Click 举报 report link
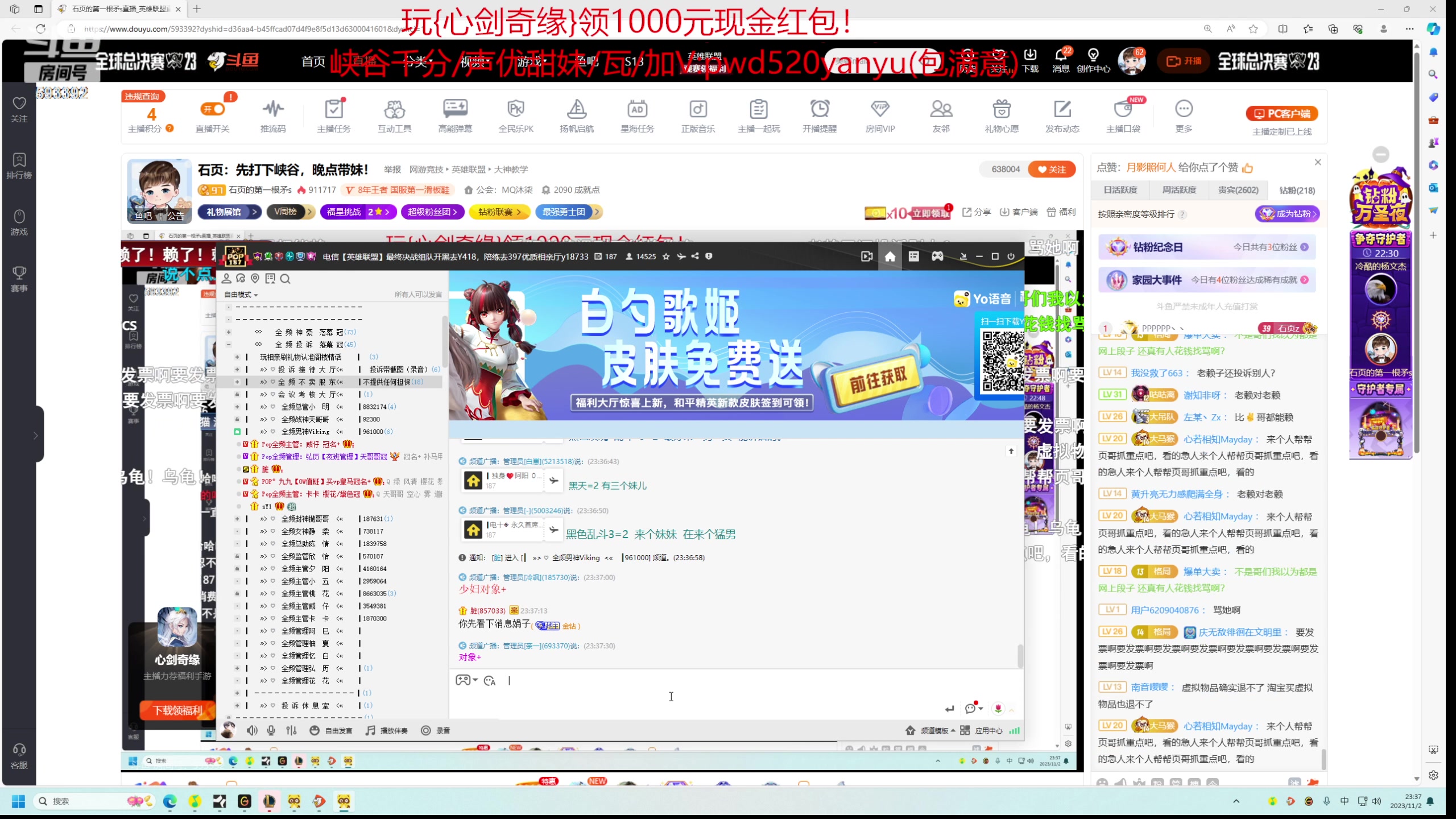Screen dimensions: 1456x819 (x=392, y=169)
